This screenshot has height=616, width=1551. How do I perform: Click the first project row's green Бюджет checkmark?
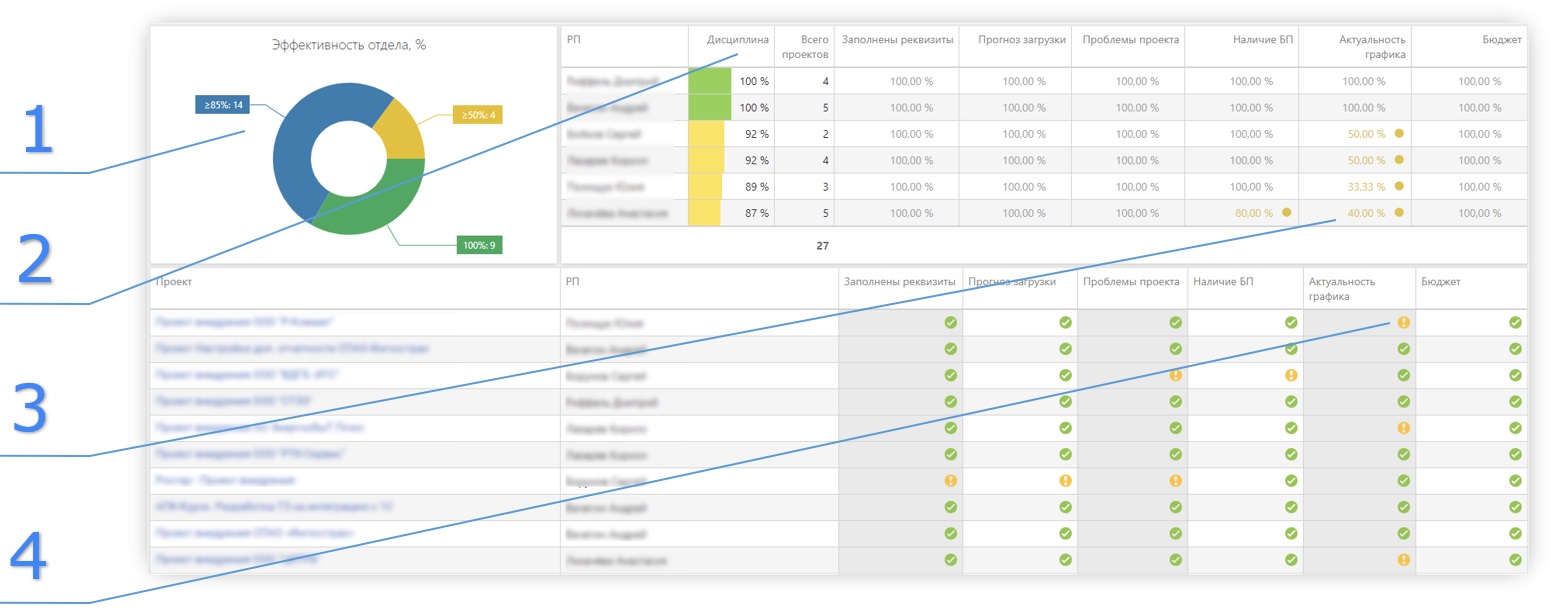(x=1515, y=322)
